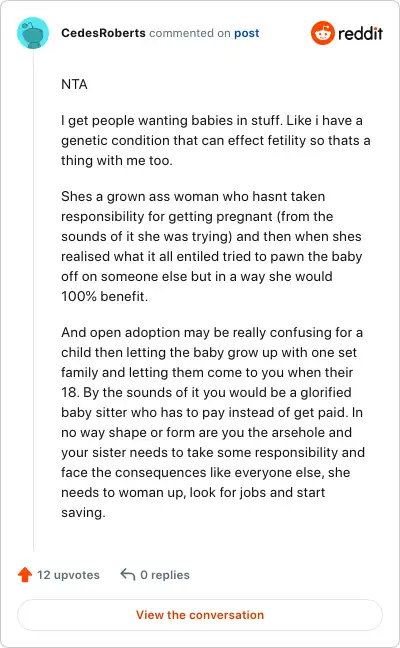Click the "100% benefit." line of text
This screenshot has height=648, width=400.
[105, 296]
